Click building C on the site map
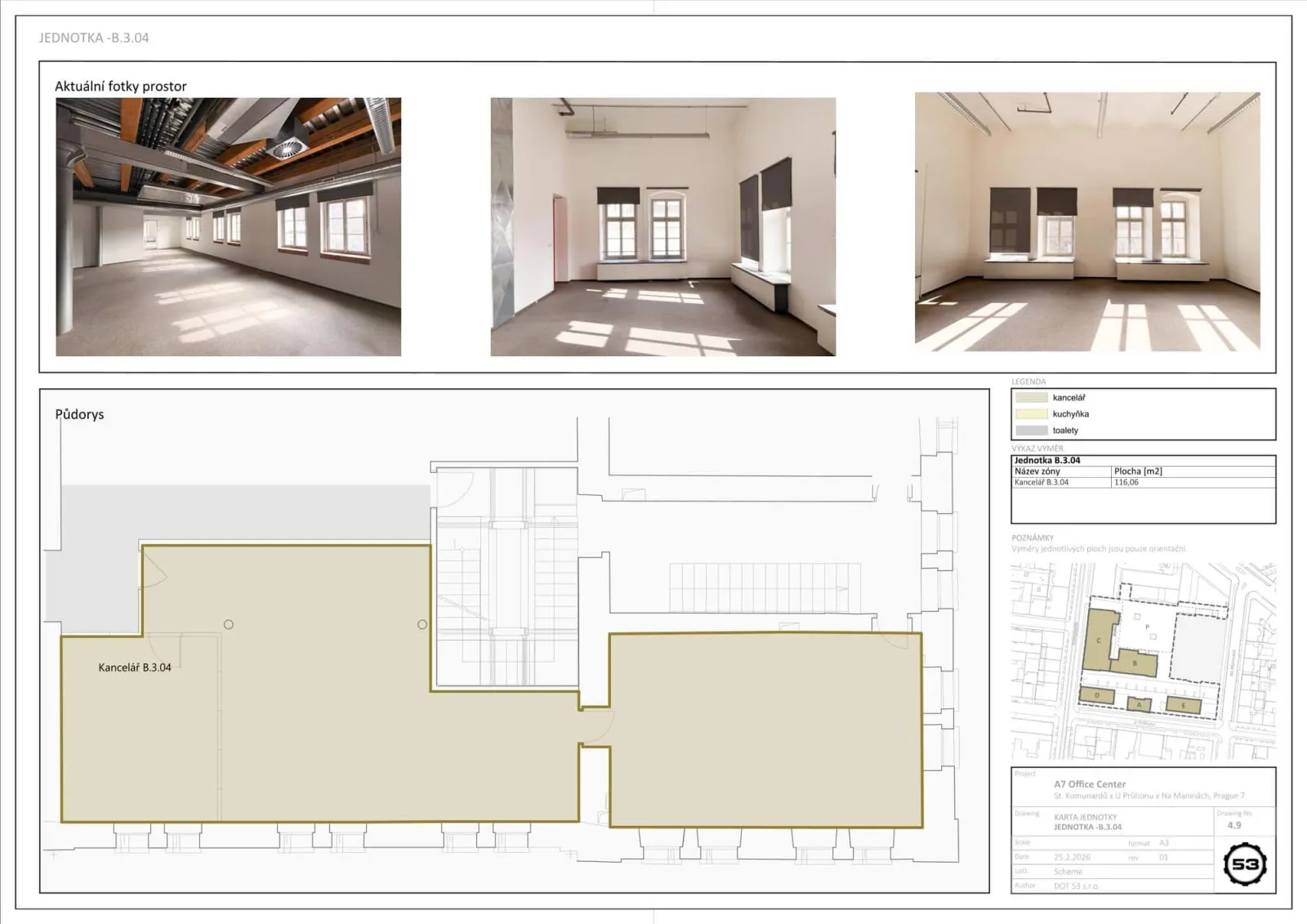This screenshot has height=924, width=1307. point(1100,639)
